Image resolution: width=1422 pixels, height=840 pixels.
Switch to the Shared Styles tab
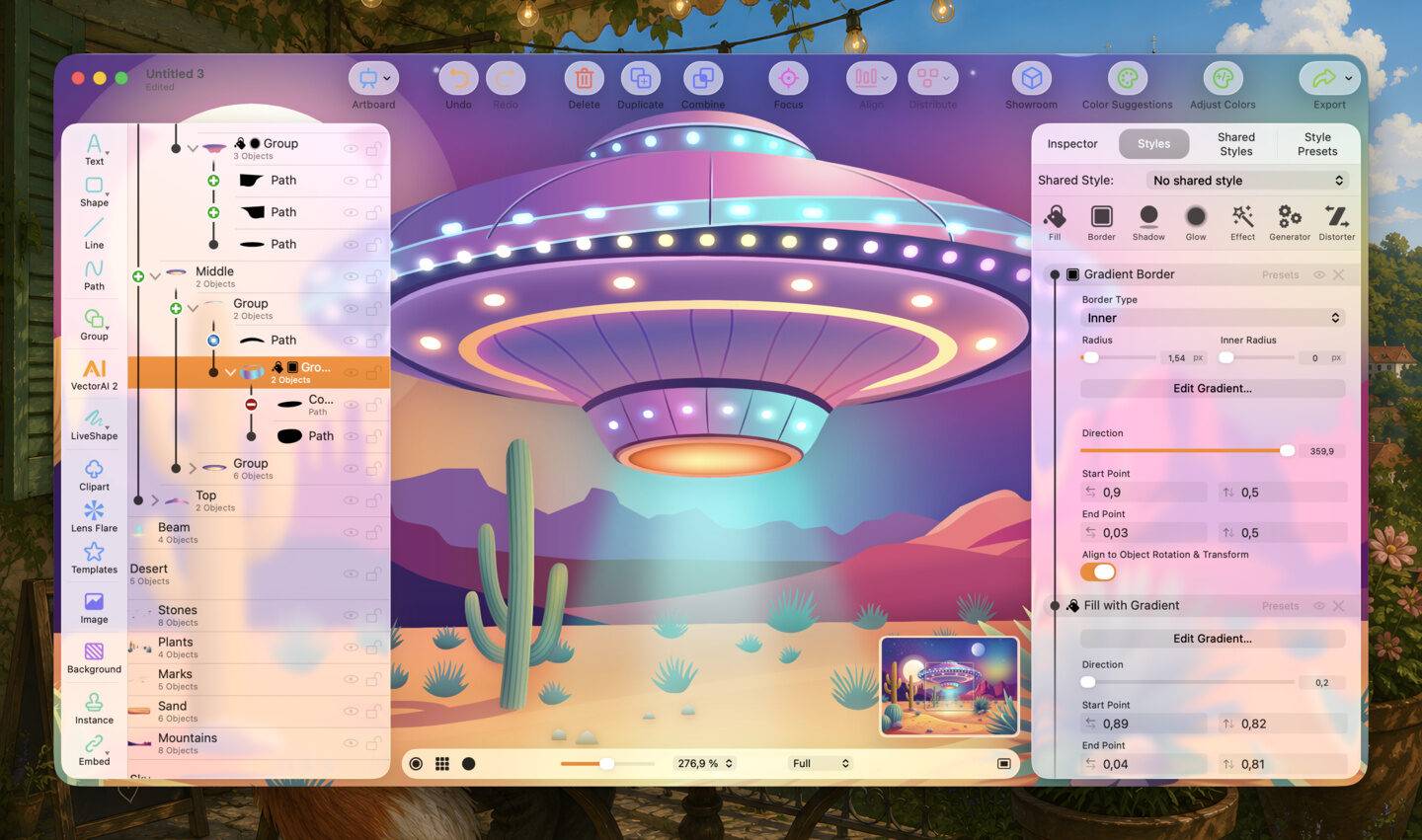[1236, 144]
